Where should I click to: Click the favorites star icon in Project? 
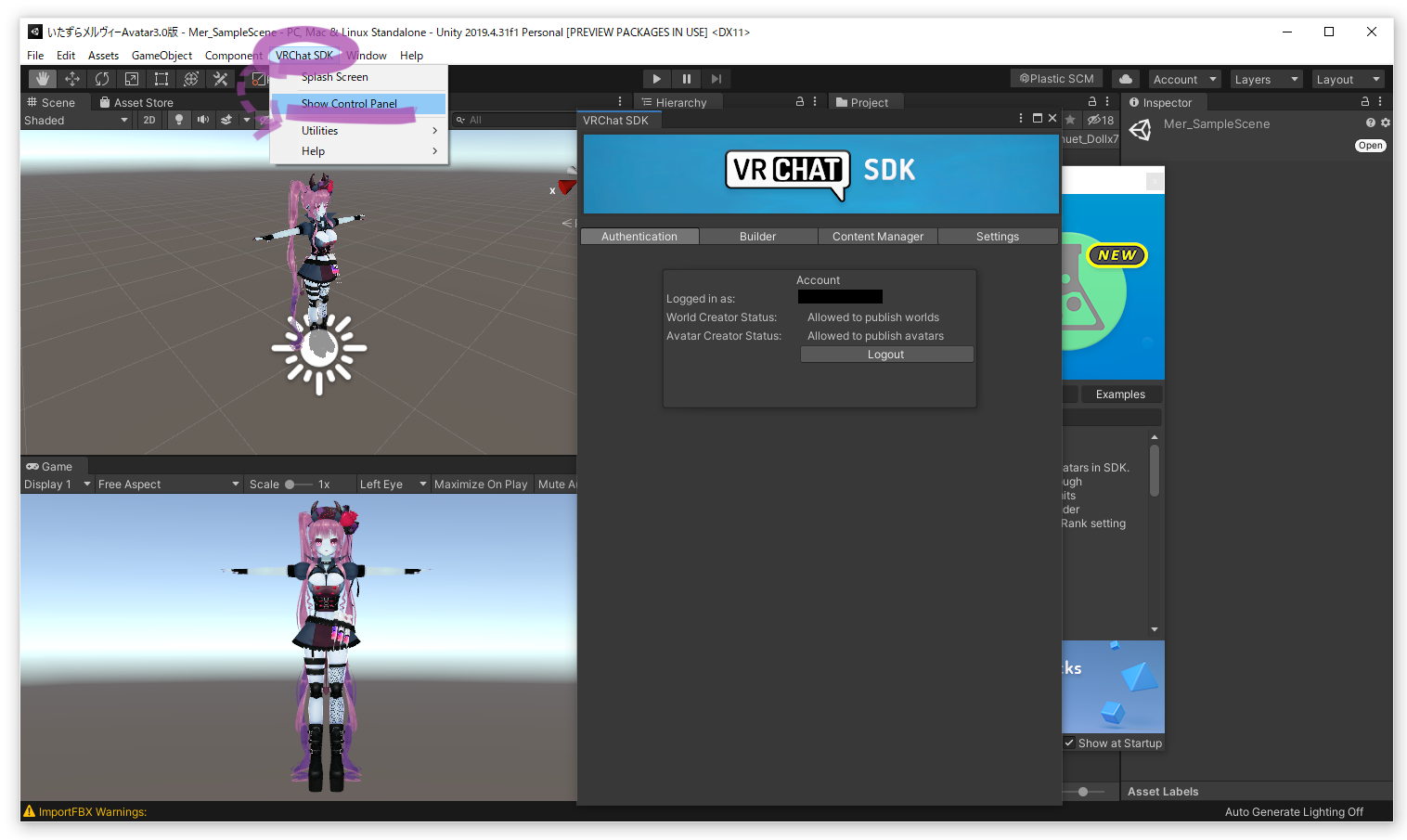click(x=1070, y=120)
